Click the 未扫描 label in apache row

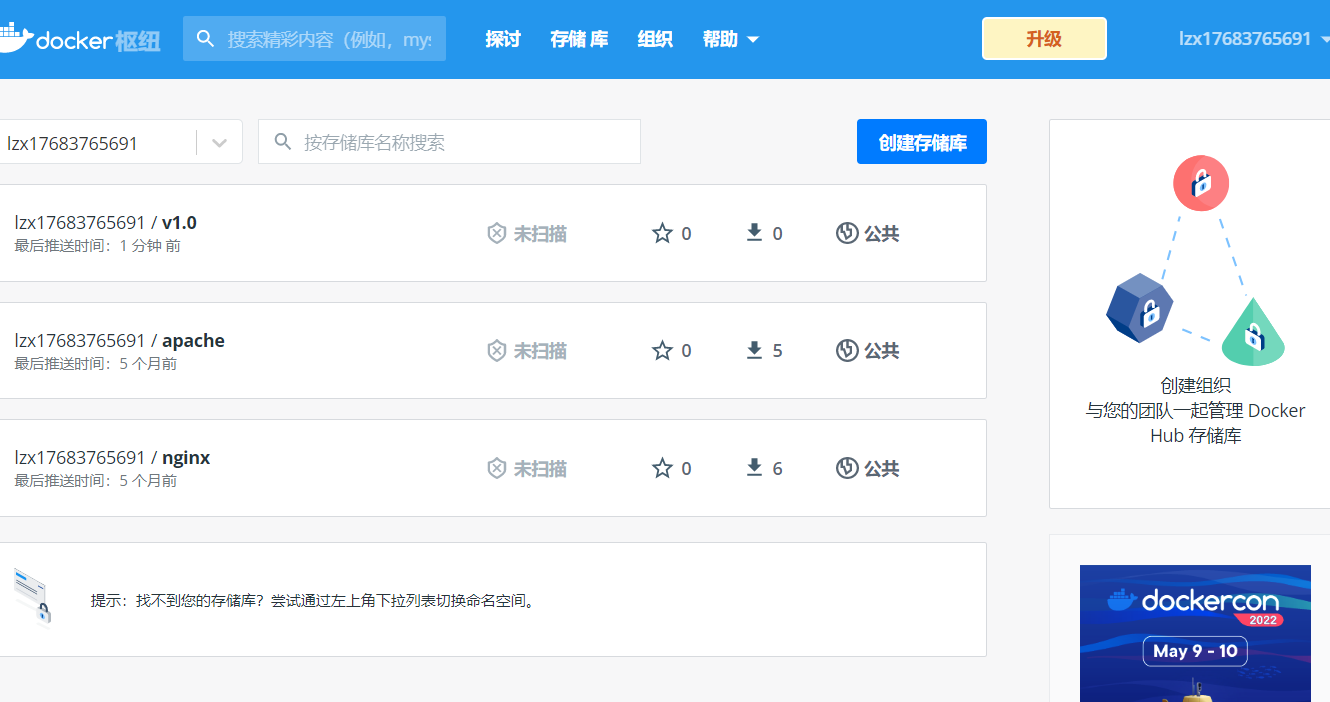tap(540, 350)
